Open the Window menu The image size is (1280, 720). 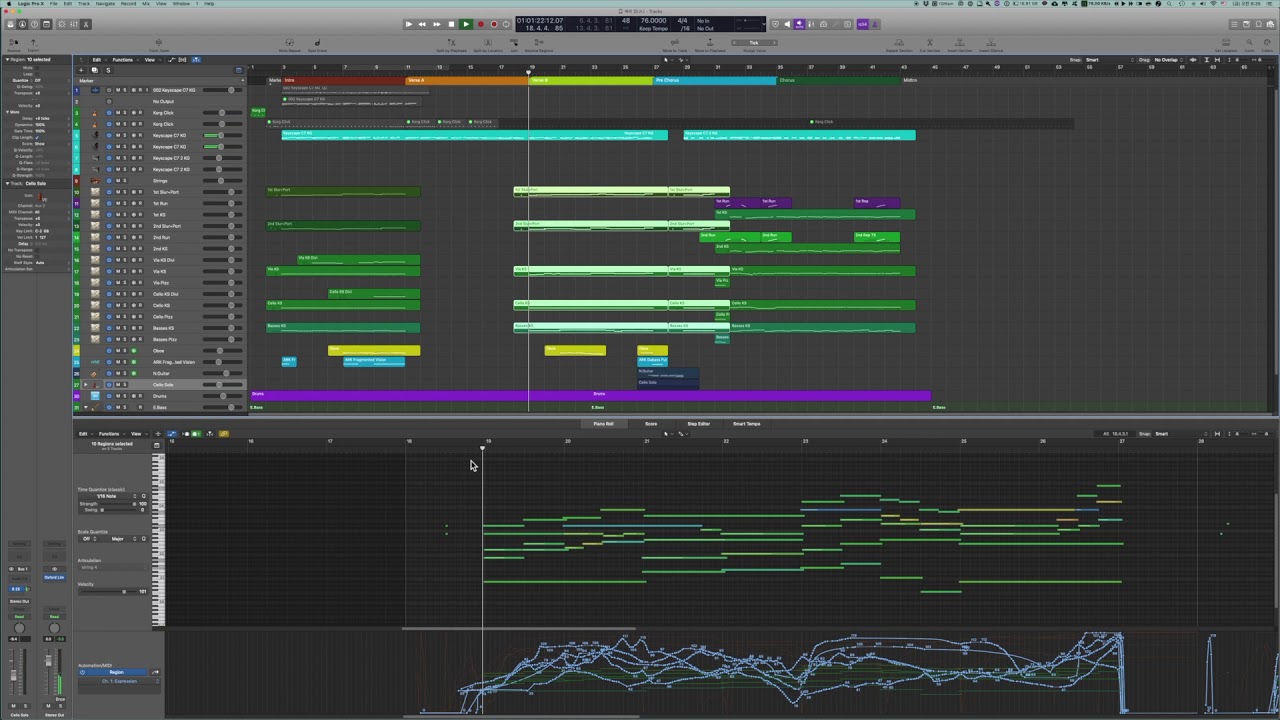pos(181,4)
